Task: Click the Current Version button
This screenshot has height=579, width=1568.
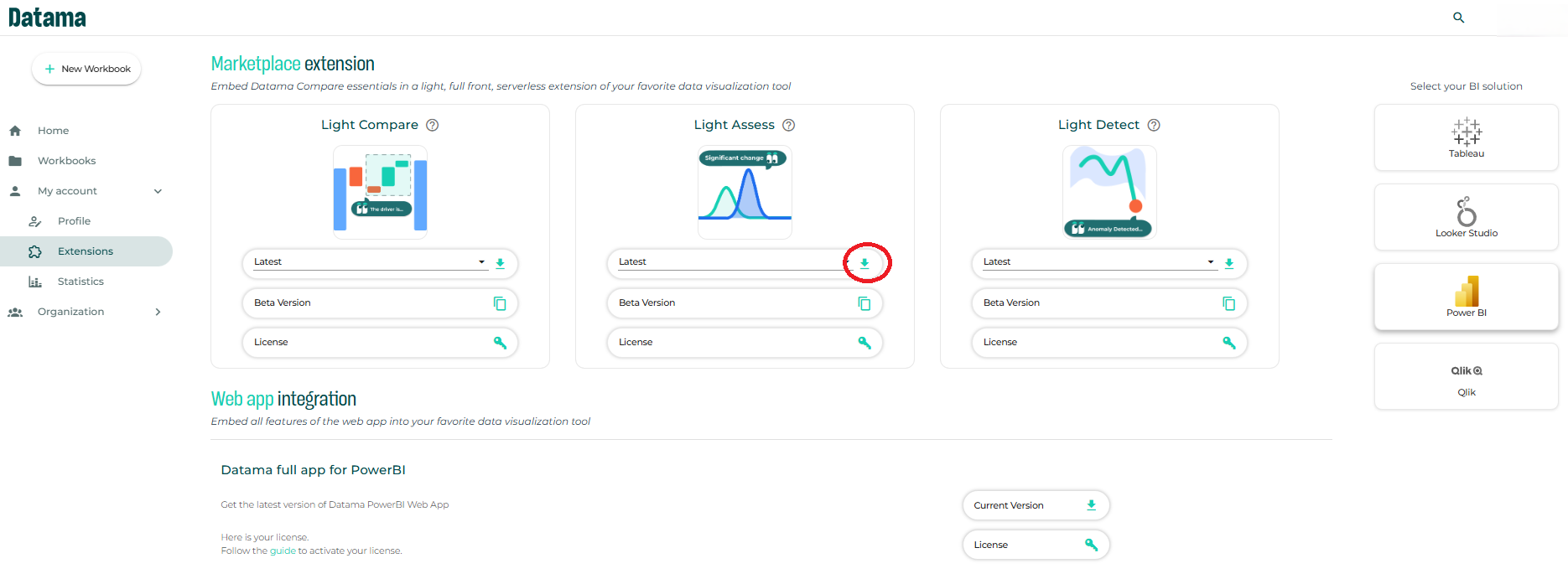Action: click(x=1036, y=505)
